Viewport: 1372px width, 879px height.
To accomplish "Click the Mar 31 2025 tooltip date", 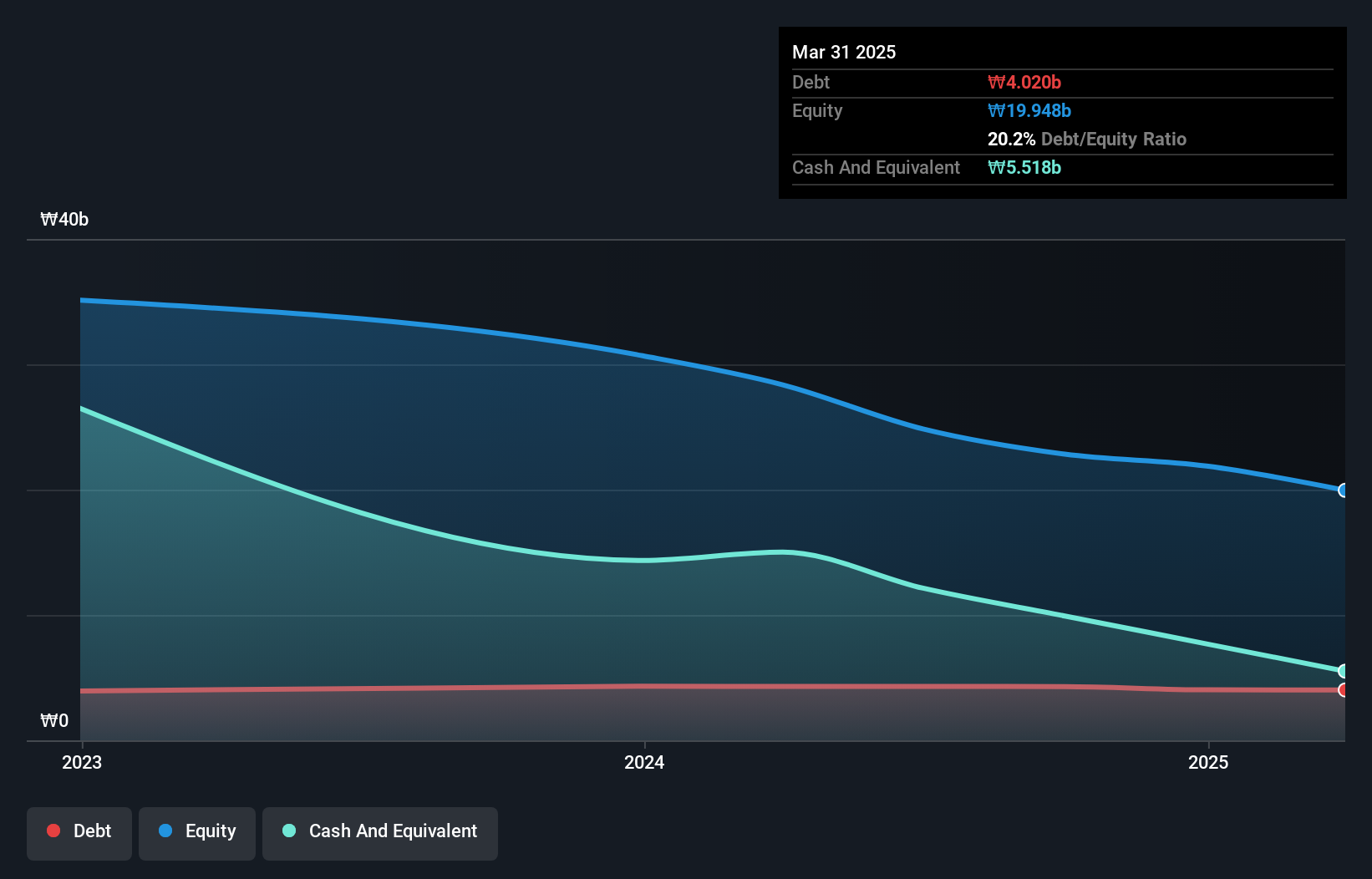I will point(844,52).
